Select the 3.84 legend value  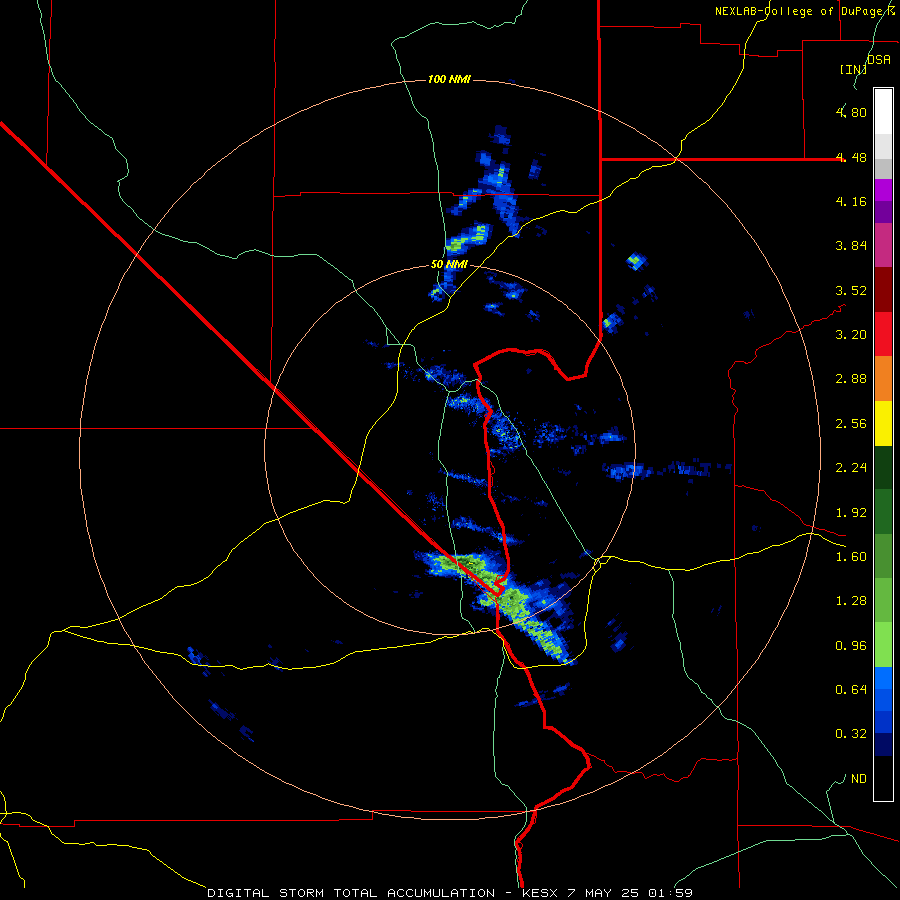[851, 245]
